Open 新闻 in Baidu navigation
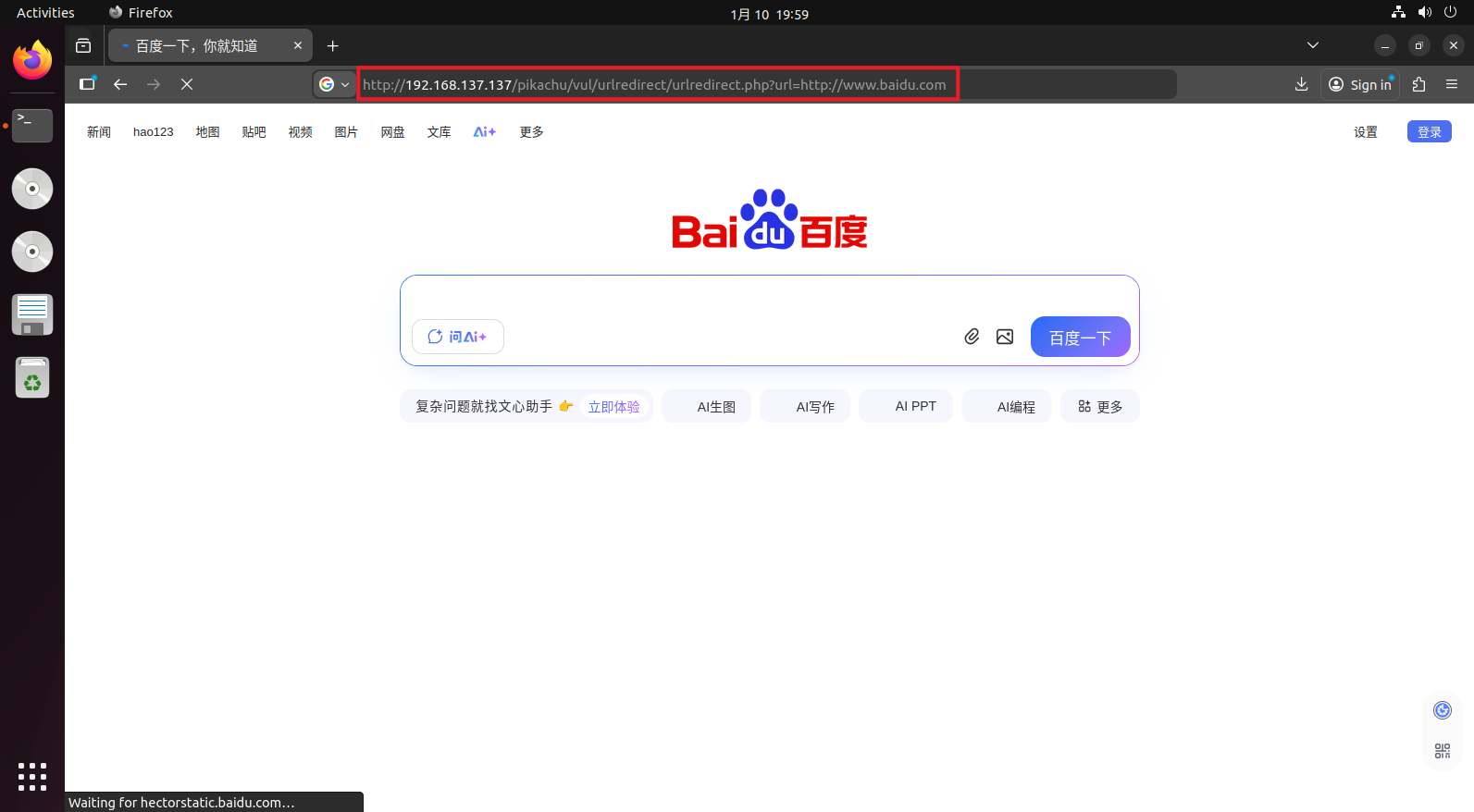This screenshot has width=1474, height=812. 99,132
